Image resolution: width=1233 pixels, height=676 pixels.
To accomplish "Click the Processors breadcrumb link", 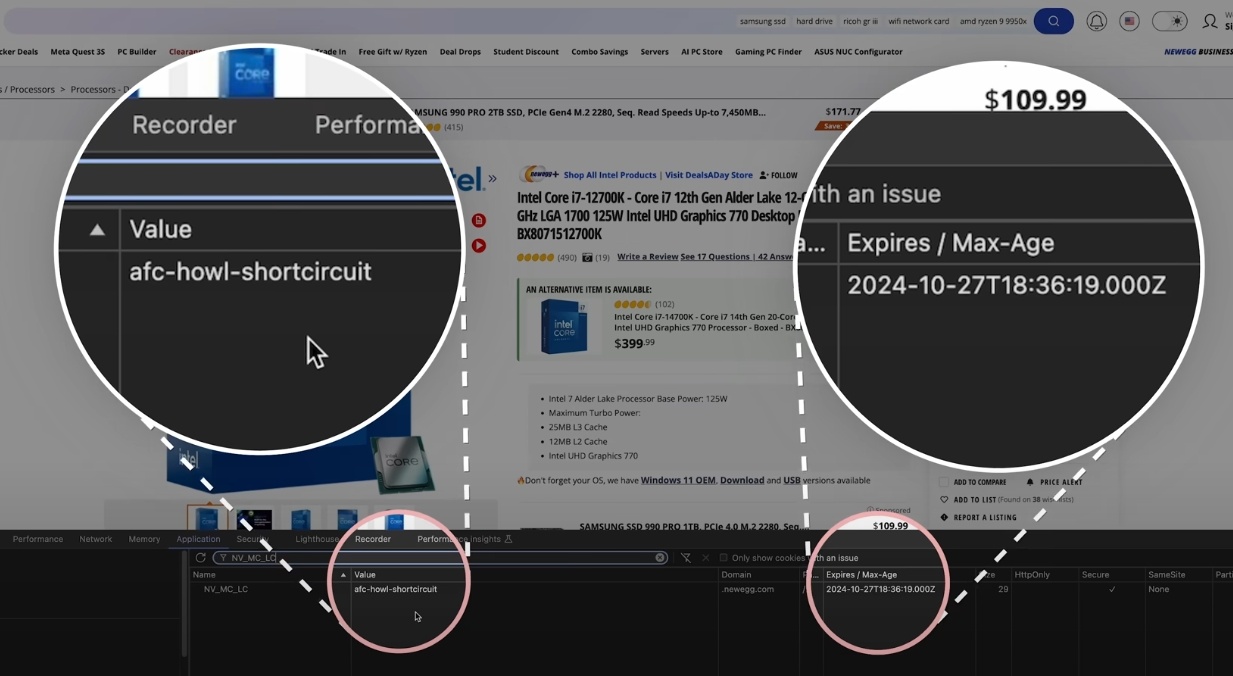I will coord(32,90).
